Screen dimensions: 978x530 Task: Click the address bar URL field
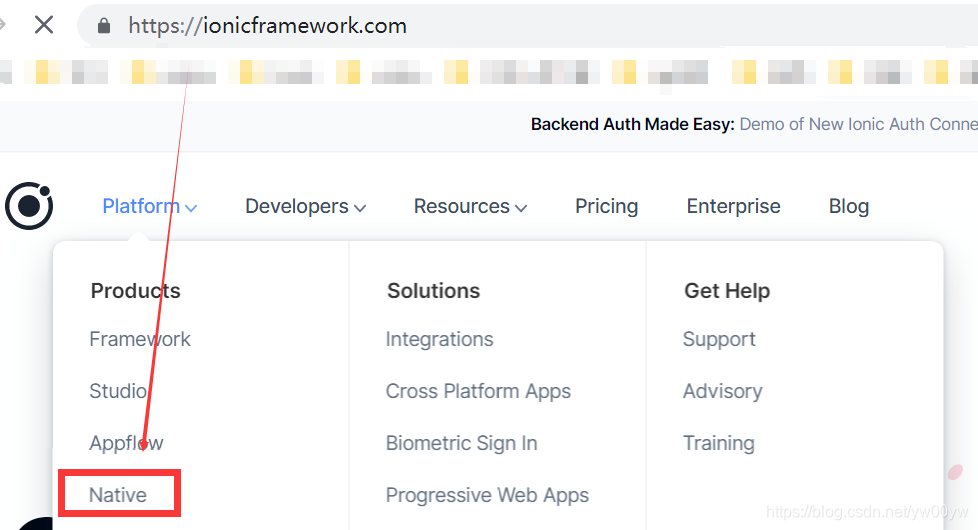pos(527,26)
